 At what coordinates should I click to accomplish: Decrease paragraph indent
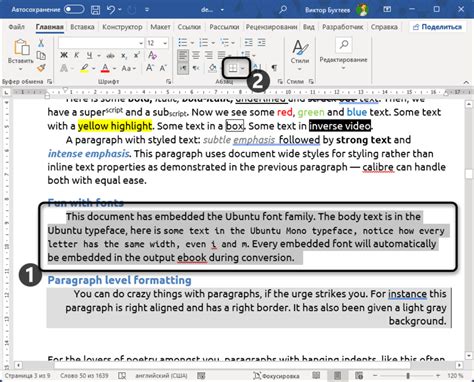click(x=248, y=43)
